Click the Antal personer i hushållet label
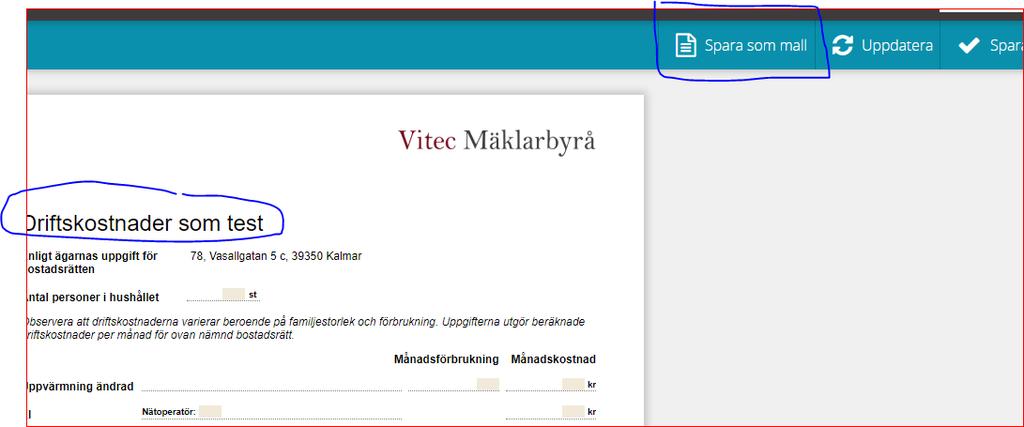This screenshot has height=427, width=1024. coord(91,298)
